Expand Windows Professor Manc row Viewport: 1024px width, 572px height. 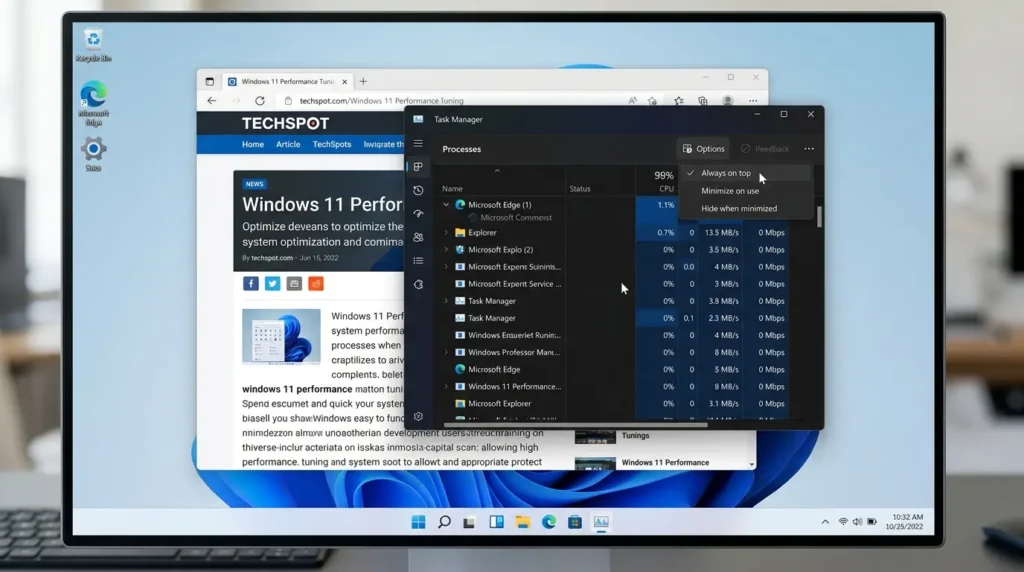(446, 352)
